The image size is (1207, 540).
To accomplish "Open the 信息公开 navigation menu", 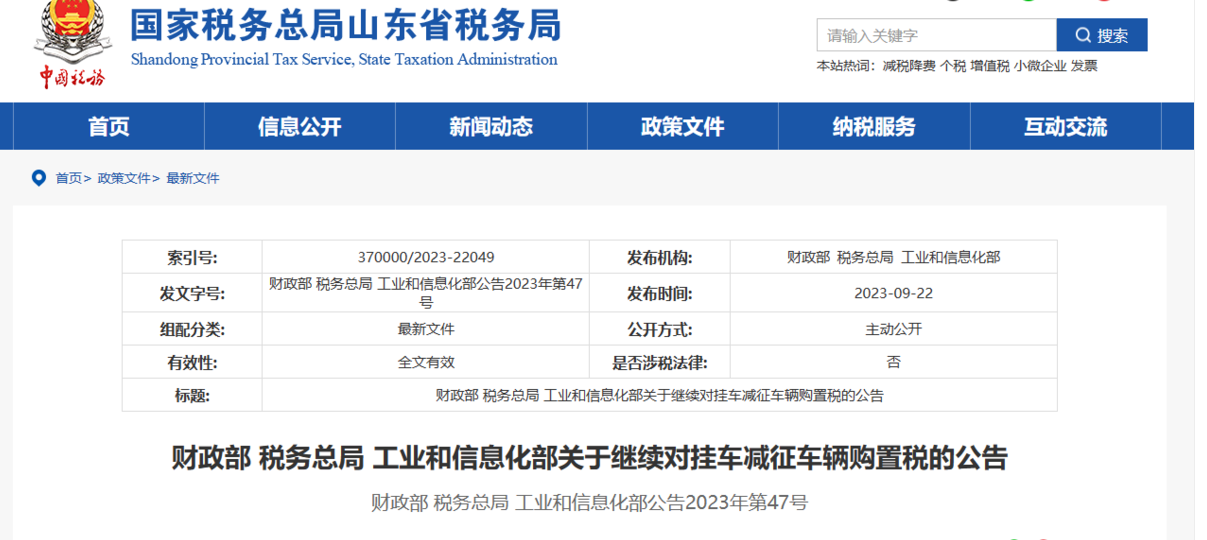I will click(300, 127).
